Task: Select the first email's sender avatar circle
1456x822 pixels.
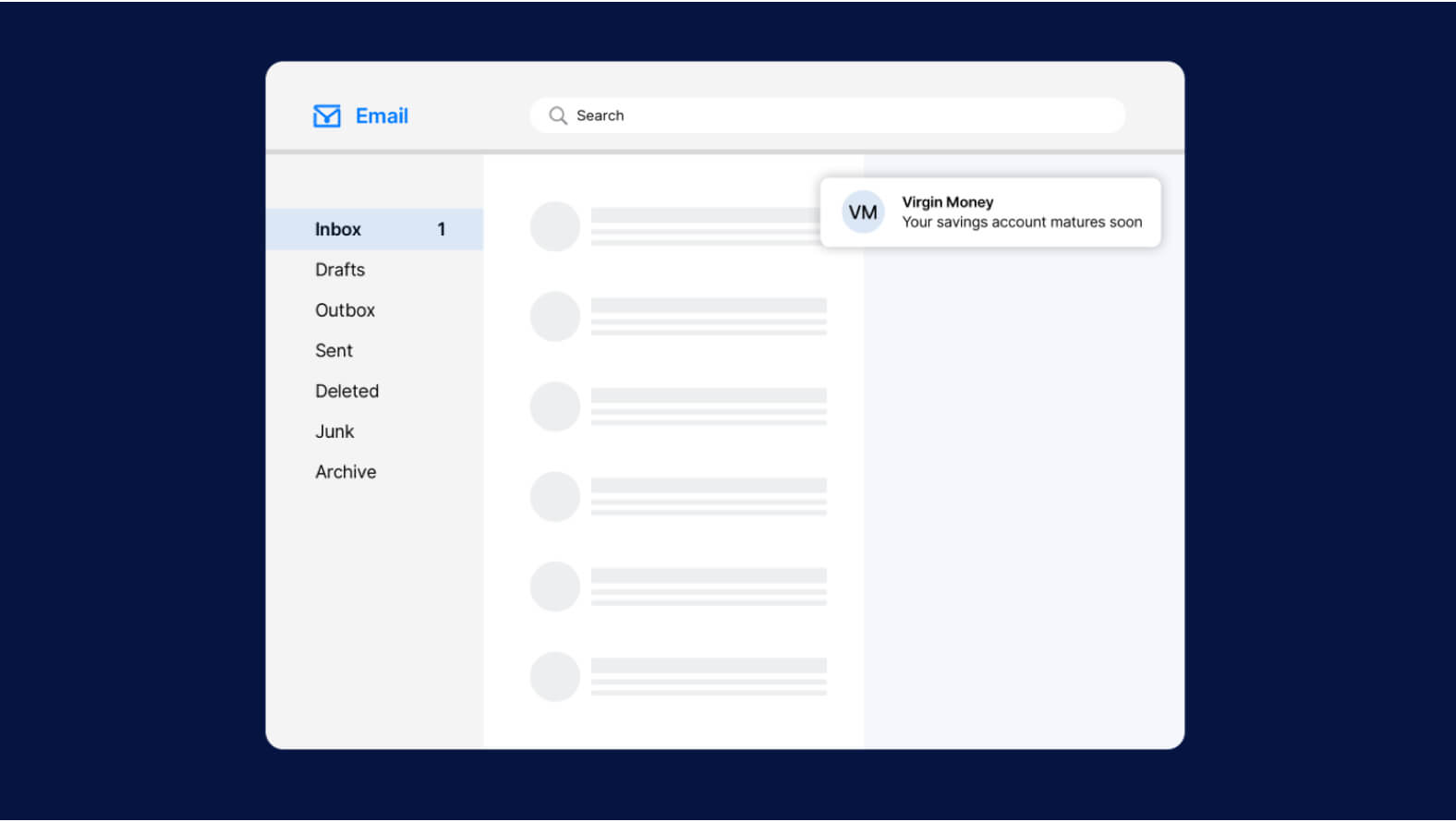Action: point(554,226)
